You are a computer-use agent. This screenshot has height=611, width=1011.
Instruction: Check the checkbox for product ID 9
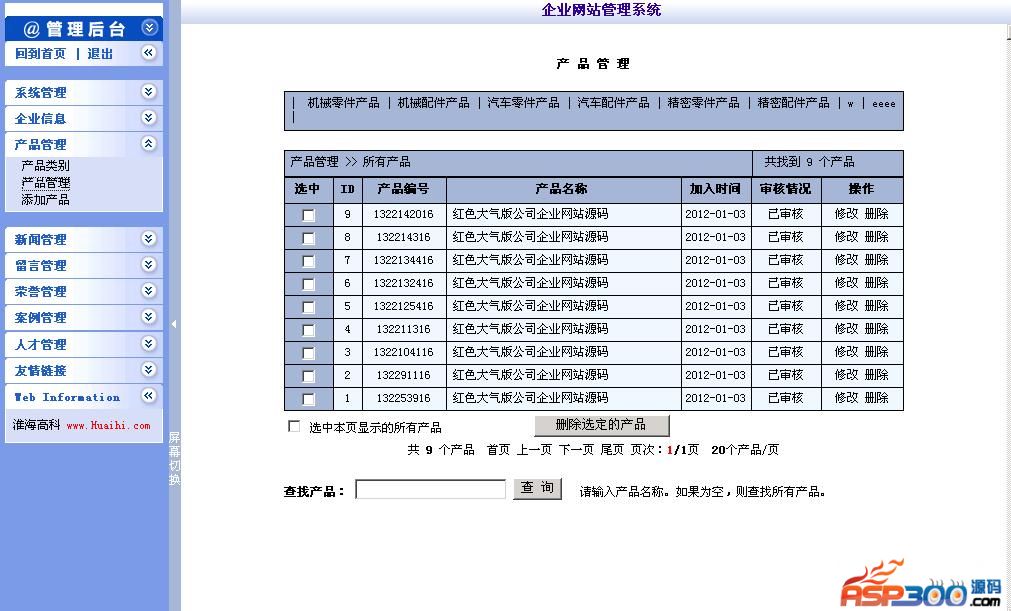click(309, 215)
